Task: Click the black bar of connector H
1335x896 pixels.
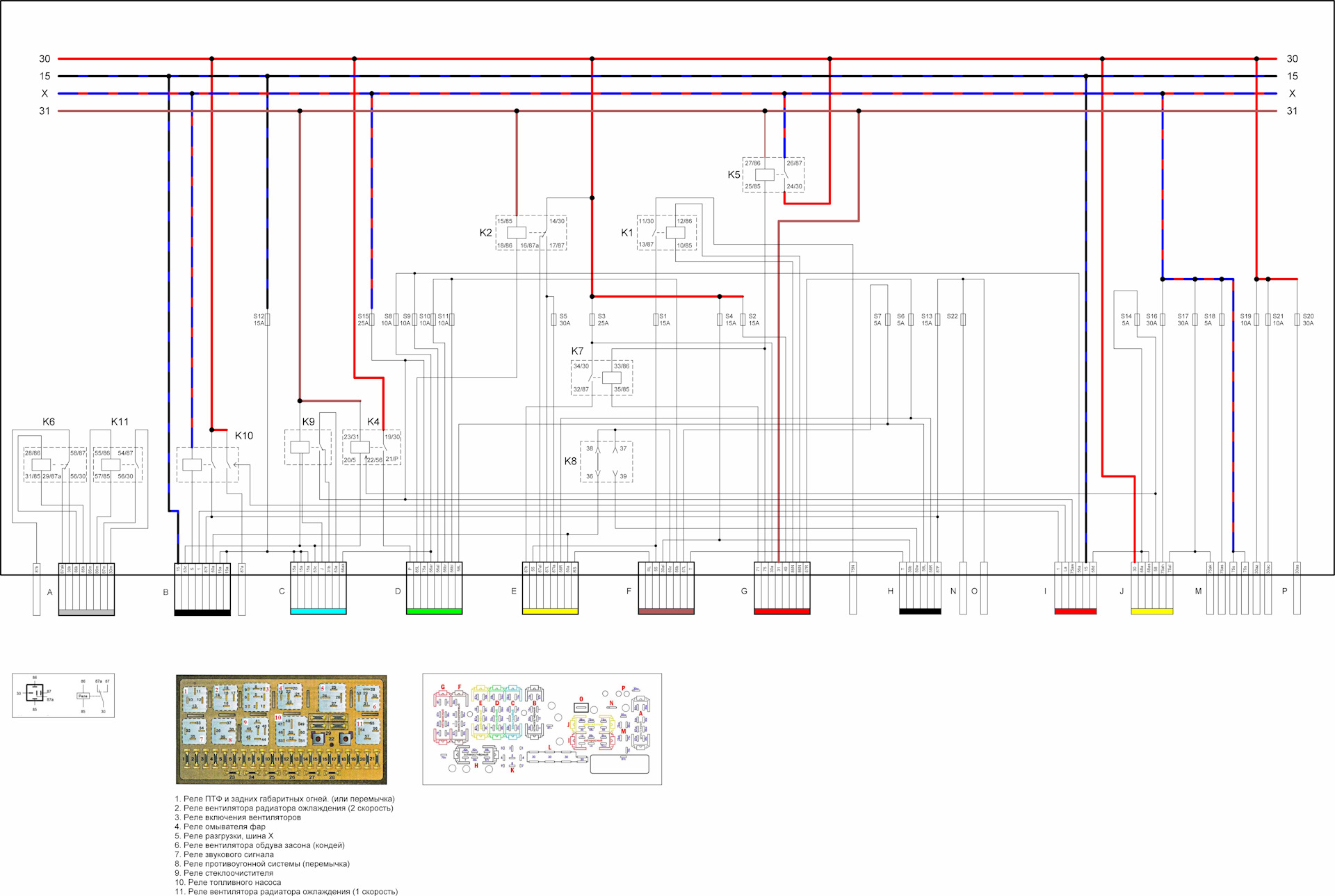Action: [x=920, y=612]
